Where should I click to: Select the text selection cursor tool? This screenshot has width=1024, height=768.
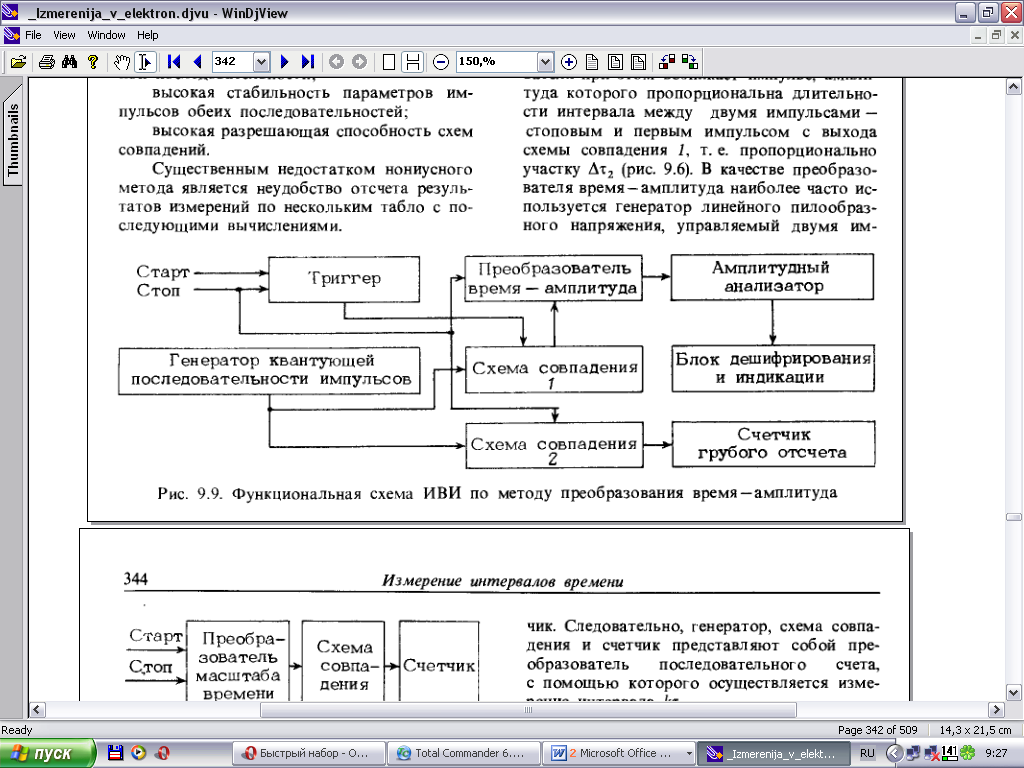tap(144, 61)
